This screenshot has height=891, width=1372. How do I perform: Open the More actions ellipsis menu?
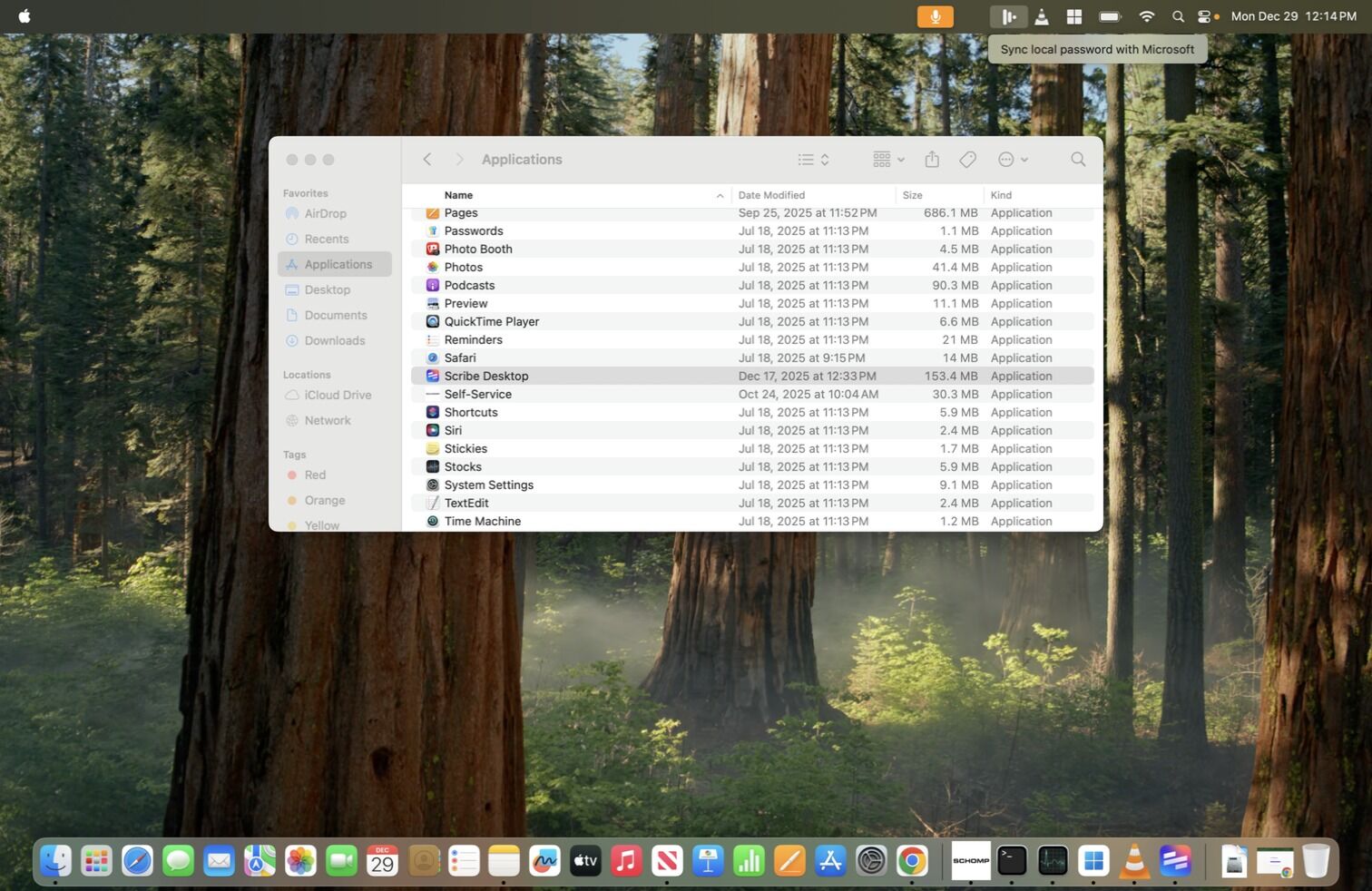point(1013,160)
